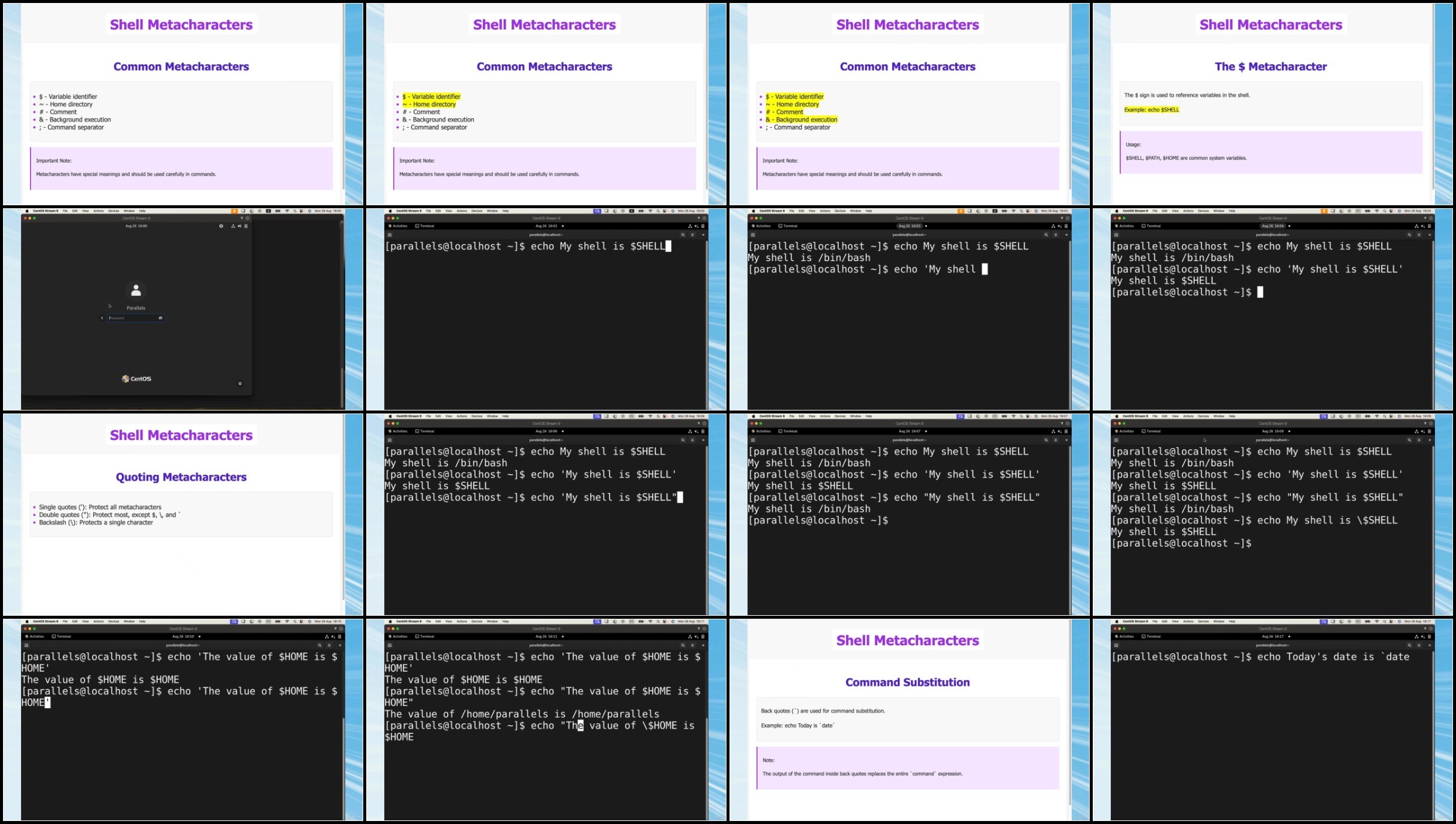
Task: Click highlighted 'Example: echo $SHELL' text
Action: coord(1152,110)
